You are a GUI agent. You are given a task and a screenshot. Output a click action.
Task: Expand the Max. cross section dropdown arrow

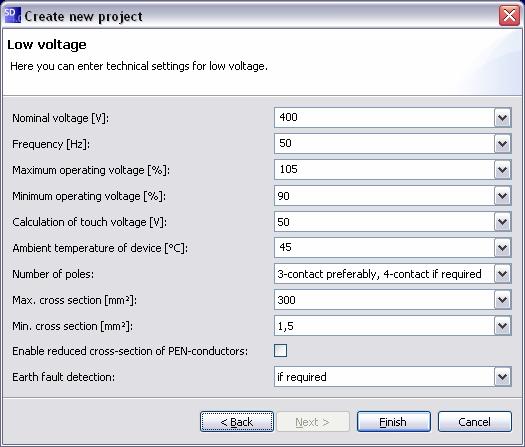tap(503, 300)
